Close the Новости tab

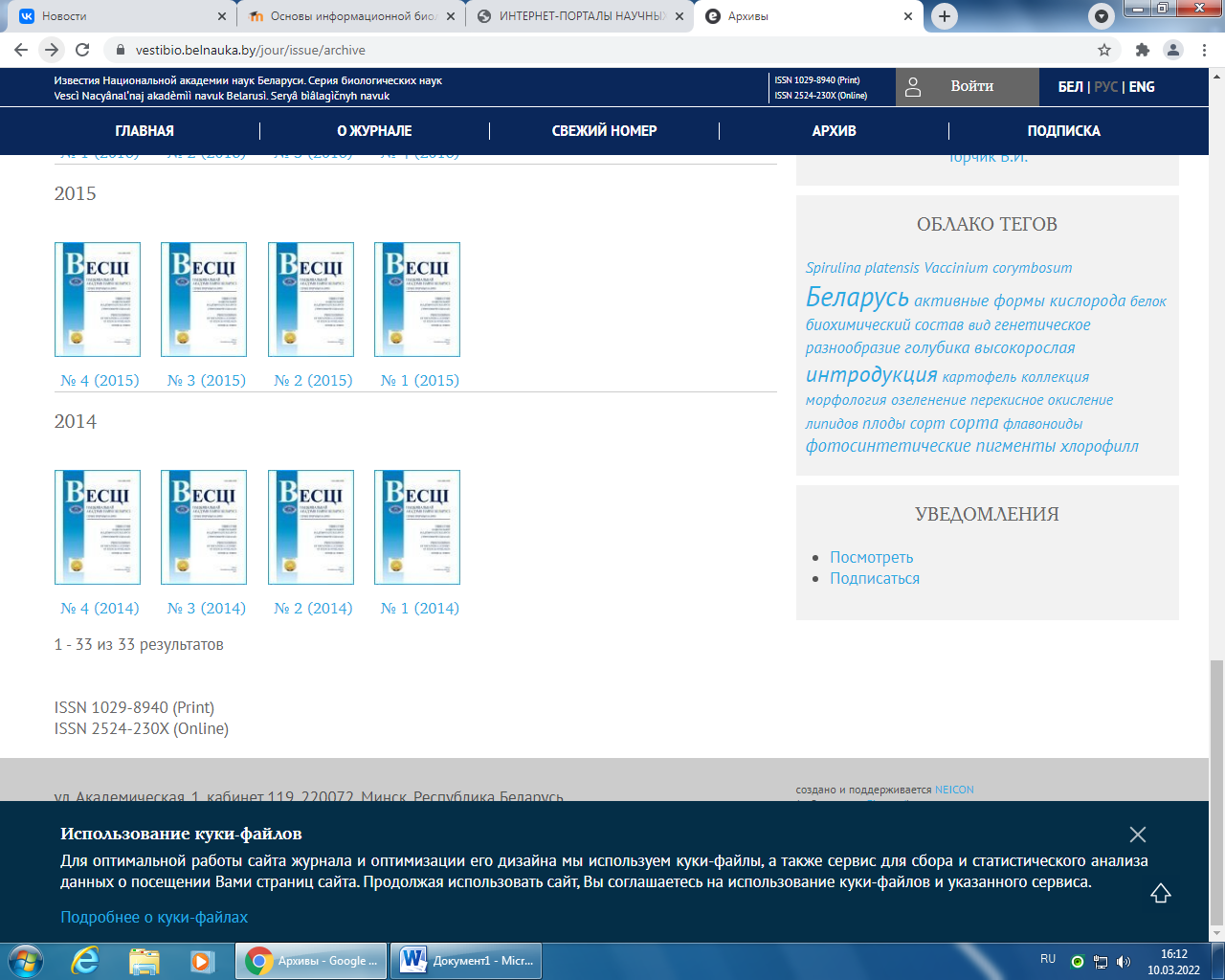click(x=222, y=16)
